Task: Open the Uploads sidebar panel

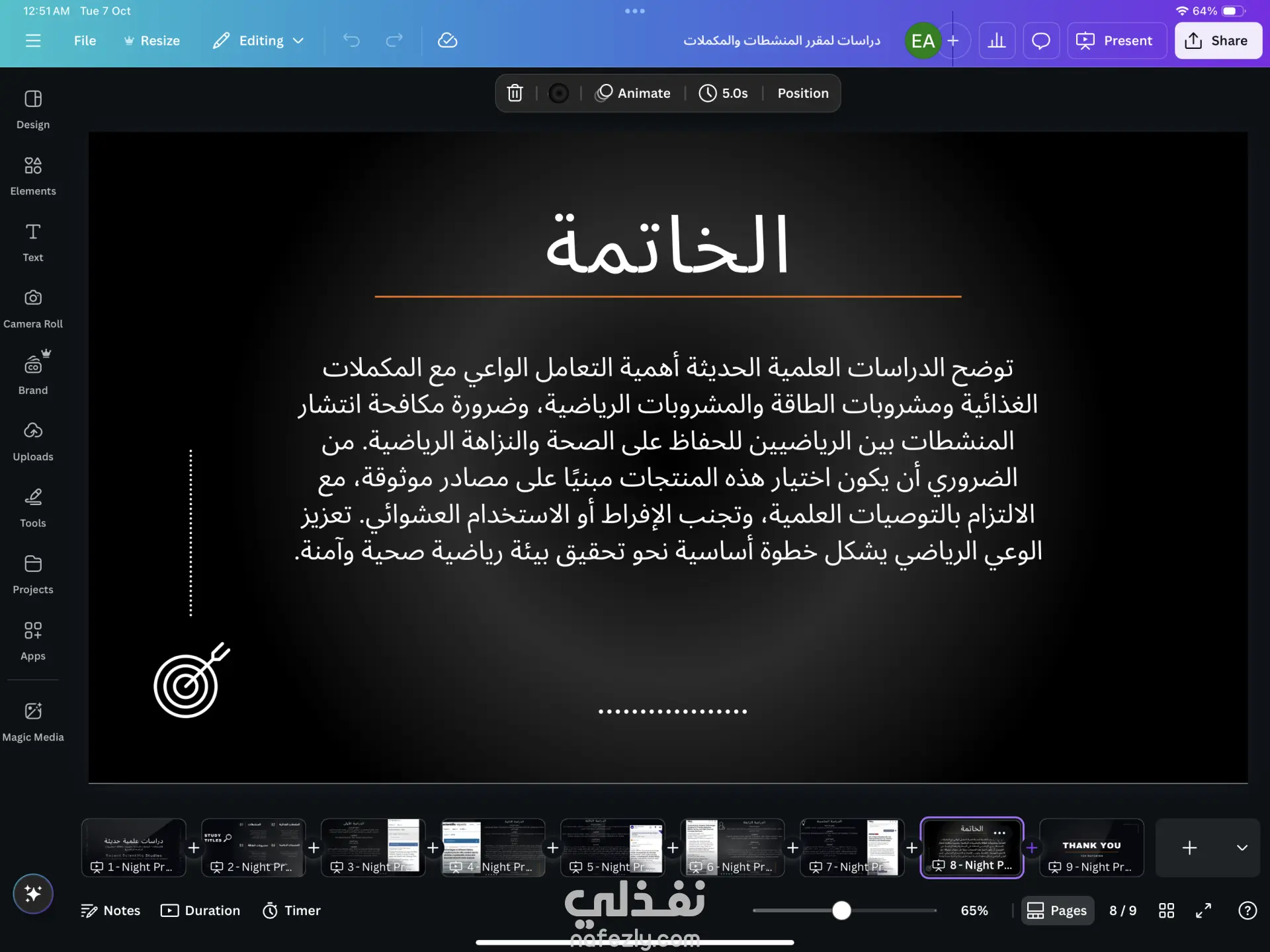Action: click(x=32, y=441)
